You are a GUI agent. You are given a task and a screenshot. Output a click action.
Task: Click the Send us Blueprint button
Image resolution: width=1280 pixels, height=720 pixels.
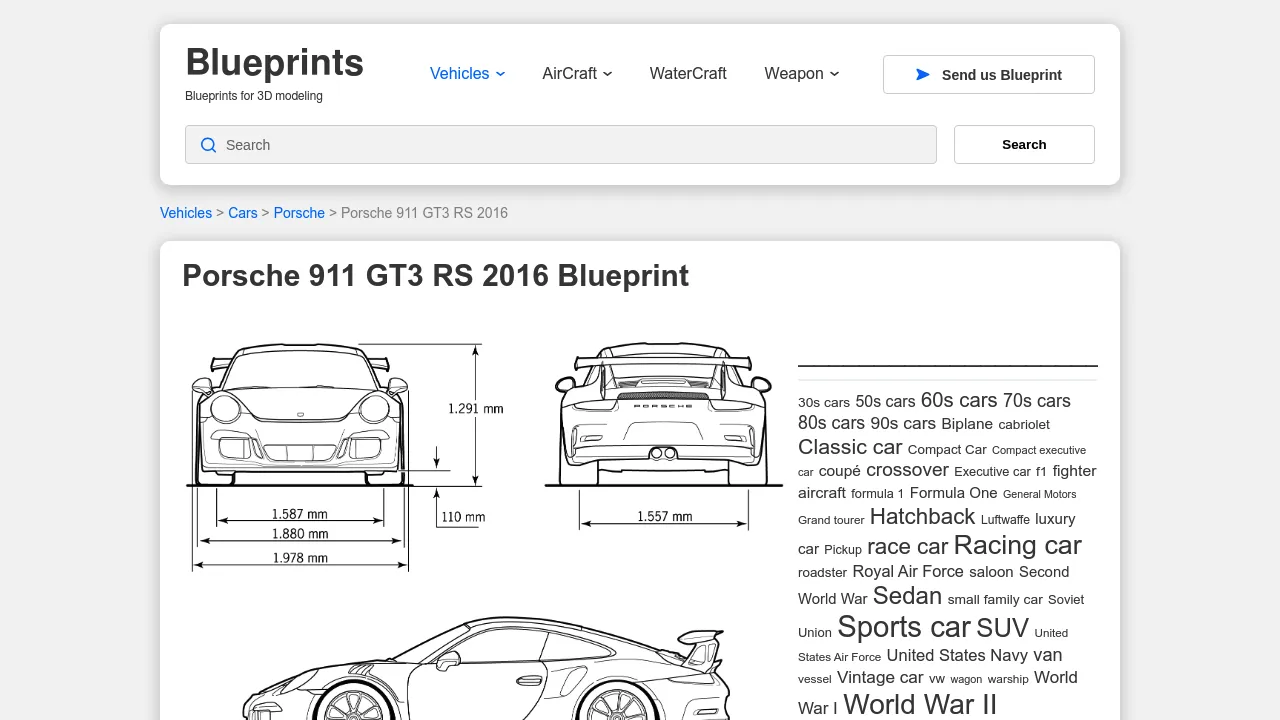point(988,74)
